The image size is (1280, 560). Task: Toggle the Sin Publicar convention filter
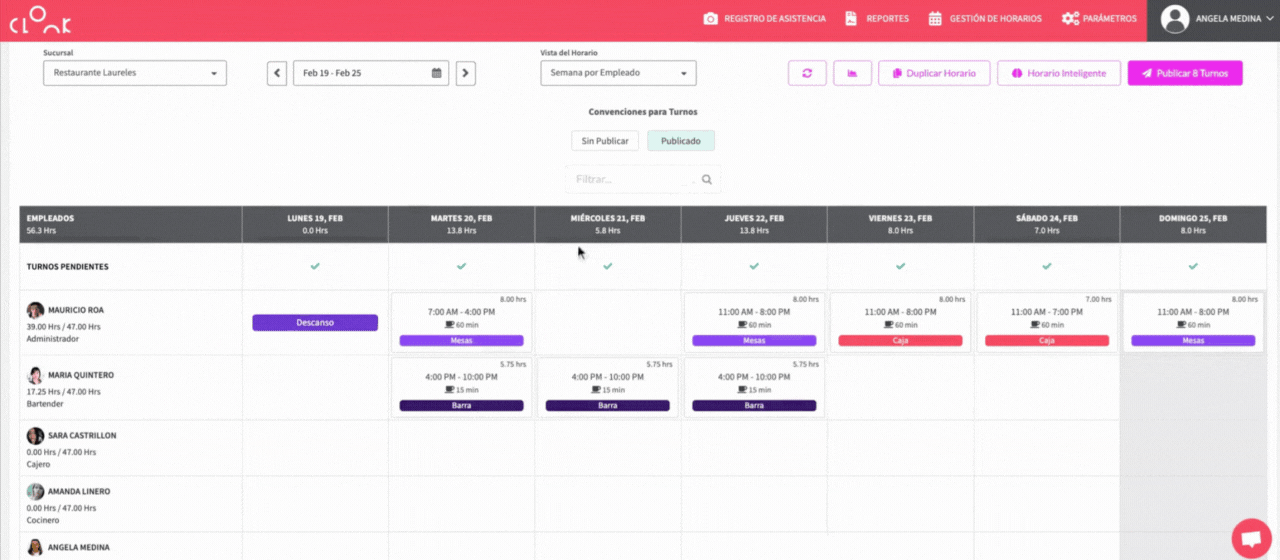click(605, 141)
